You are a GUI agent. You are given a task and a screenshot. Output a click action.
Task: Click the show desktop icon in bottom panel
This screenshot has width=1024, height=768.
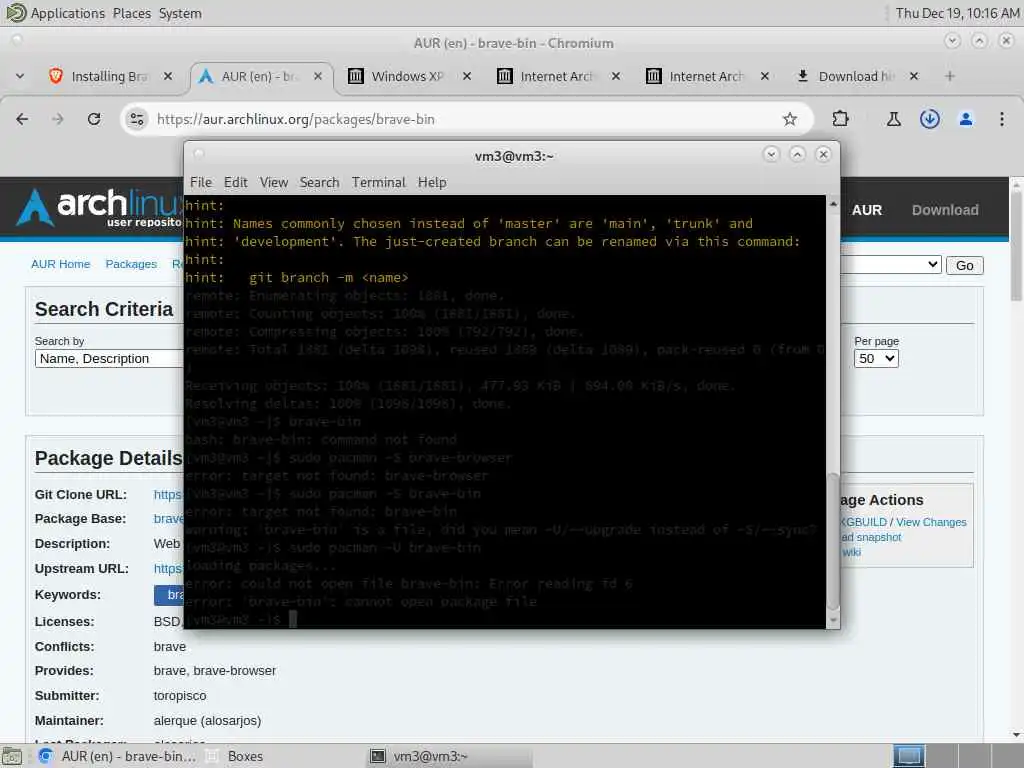(x=12, y=756)
